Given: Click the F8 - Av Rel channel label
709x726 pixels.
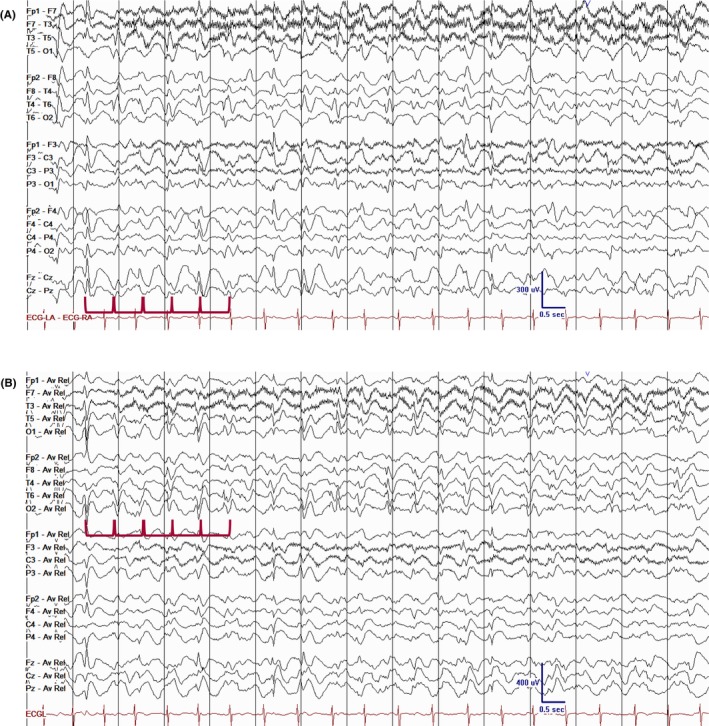Looking at the screenshot, I should coord(46,470).
